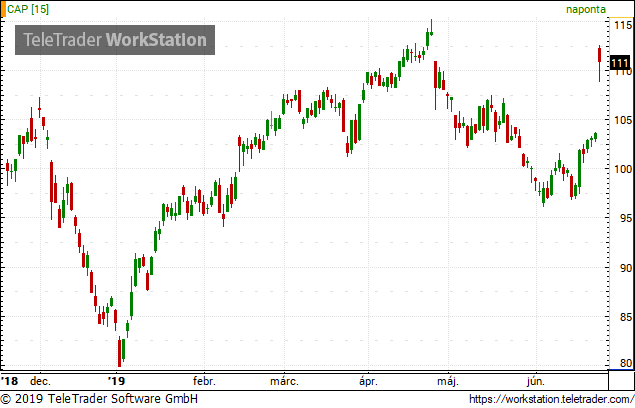635x408 pixels.
Task: Click the orange marker beside CAP label
Action: click(4, 9)
